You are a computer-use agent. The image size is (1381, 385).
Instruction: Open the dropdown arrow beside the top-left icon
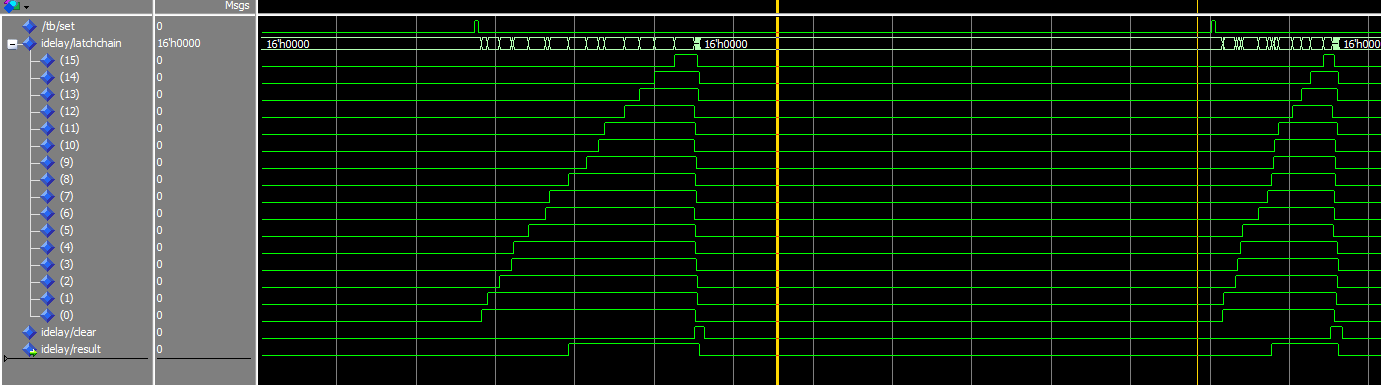click(x=26, y=6)
